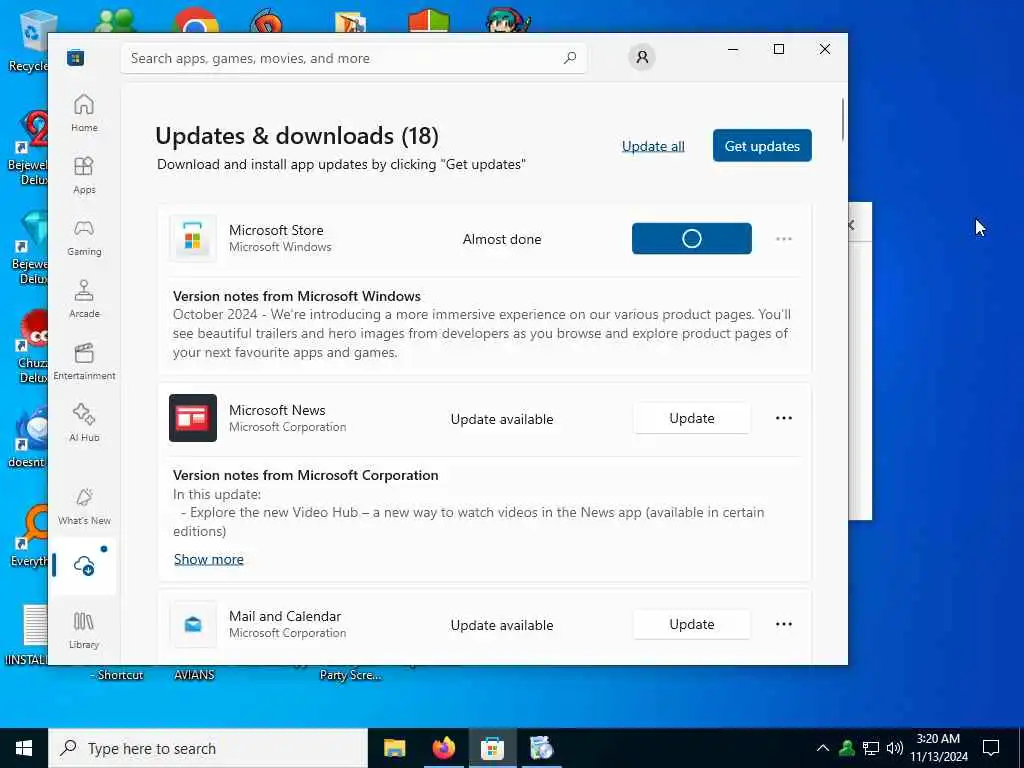
Task: Click Microsoft Store app title
Action: coord(276,230)
